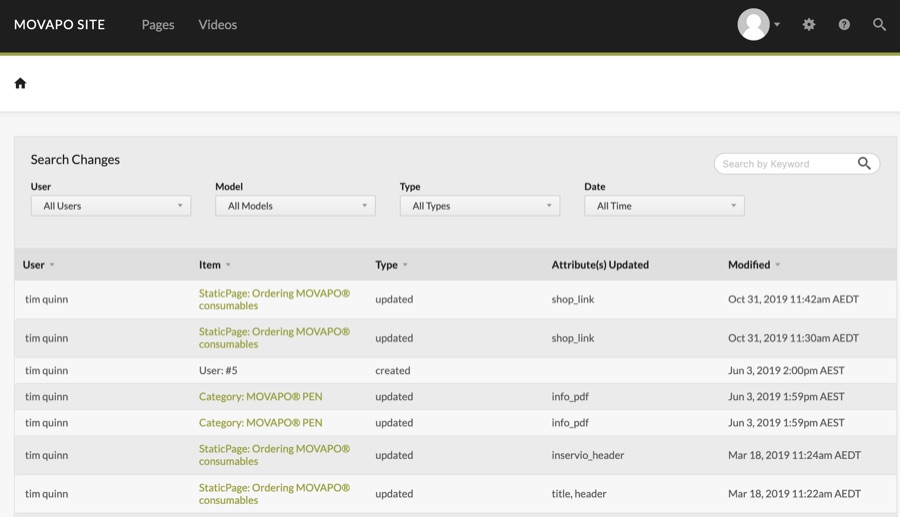Image resolution: width=900 pixels, height=518 pixels.
Task: Open the All Time date dropdown
Action: pyautogui.click(x=664, y=206)
